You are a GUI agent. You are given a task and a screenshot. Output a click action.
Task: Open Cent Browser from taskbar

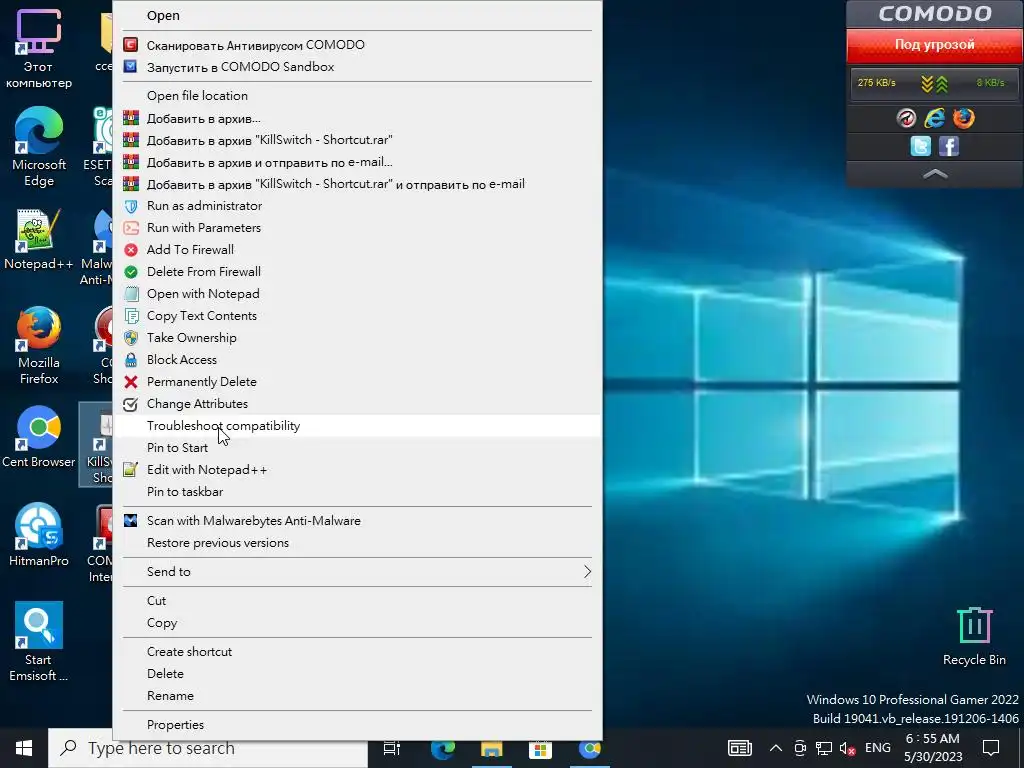pos(590,748)
